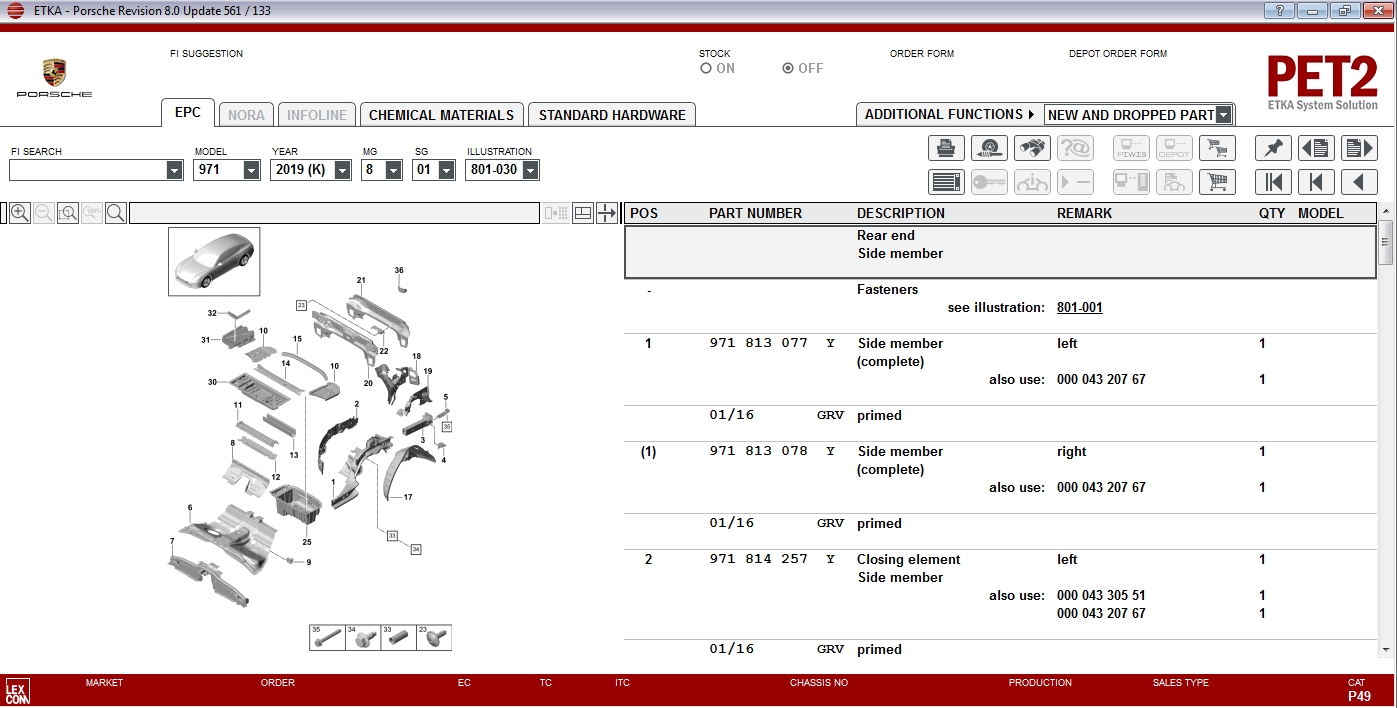Open the wheels and tyres lookup icon
Image resolution: width=1397 pixels, height=708 pixels.
[x=989, y=148]
